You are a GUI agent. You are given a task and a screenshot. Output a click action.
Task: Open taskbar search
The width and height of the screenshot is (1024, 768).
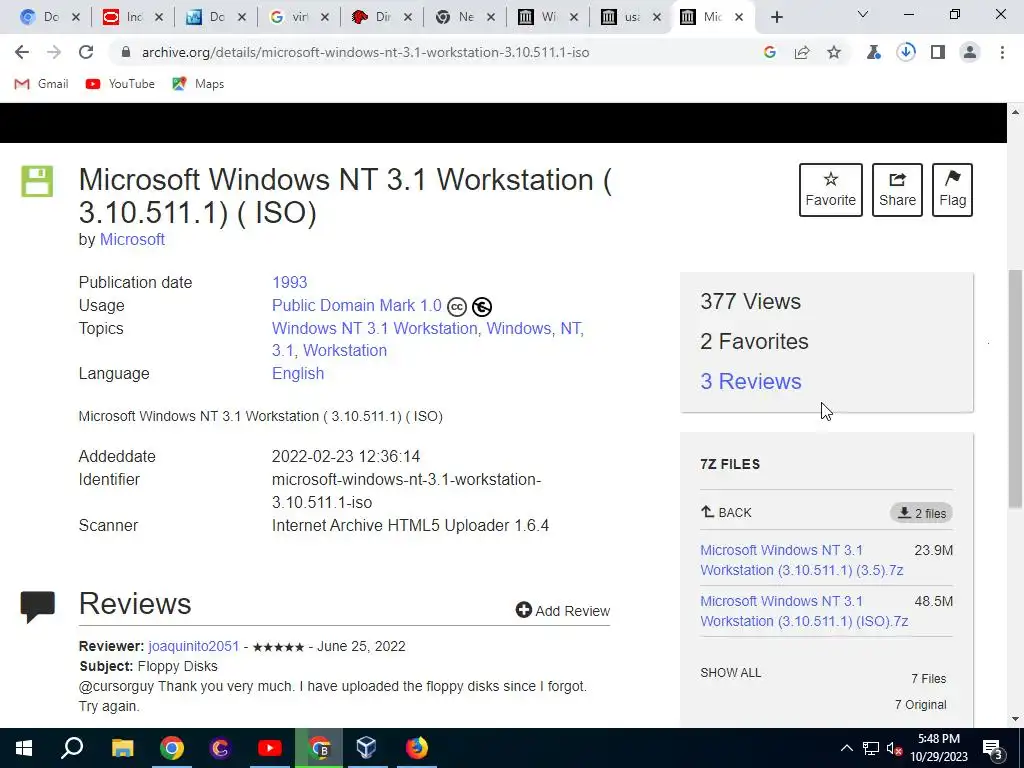(72, 748)
